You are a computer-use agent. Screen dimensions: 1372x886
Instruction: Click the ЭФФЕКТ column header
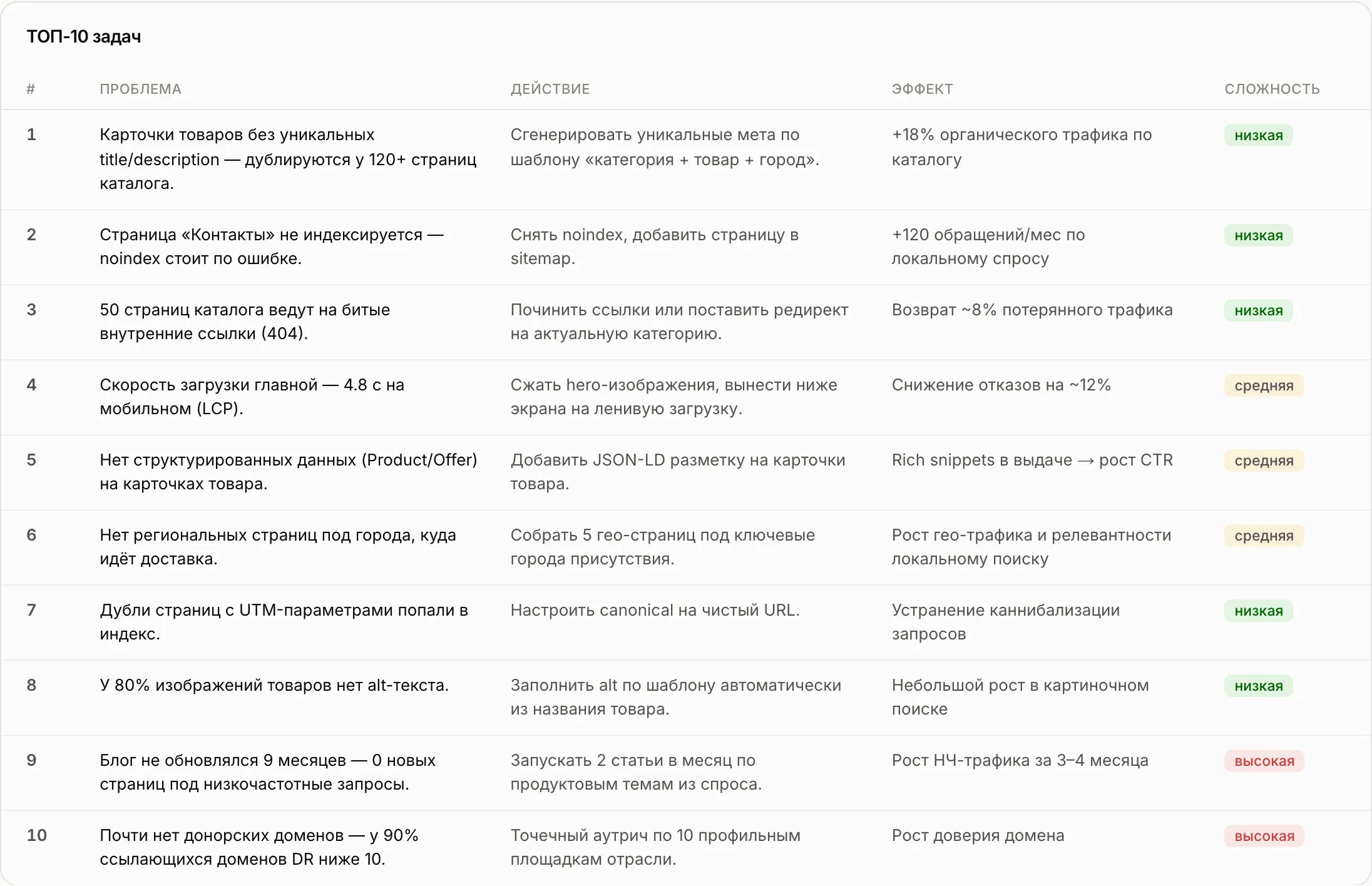(x=922, y=89)
